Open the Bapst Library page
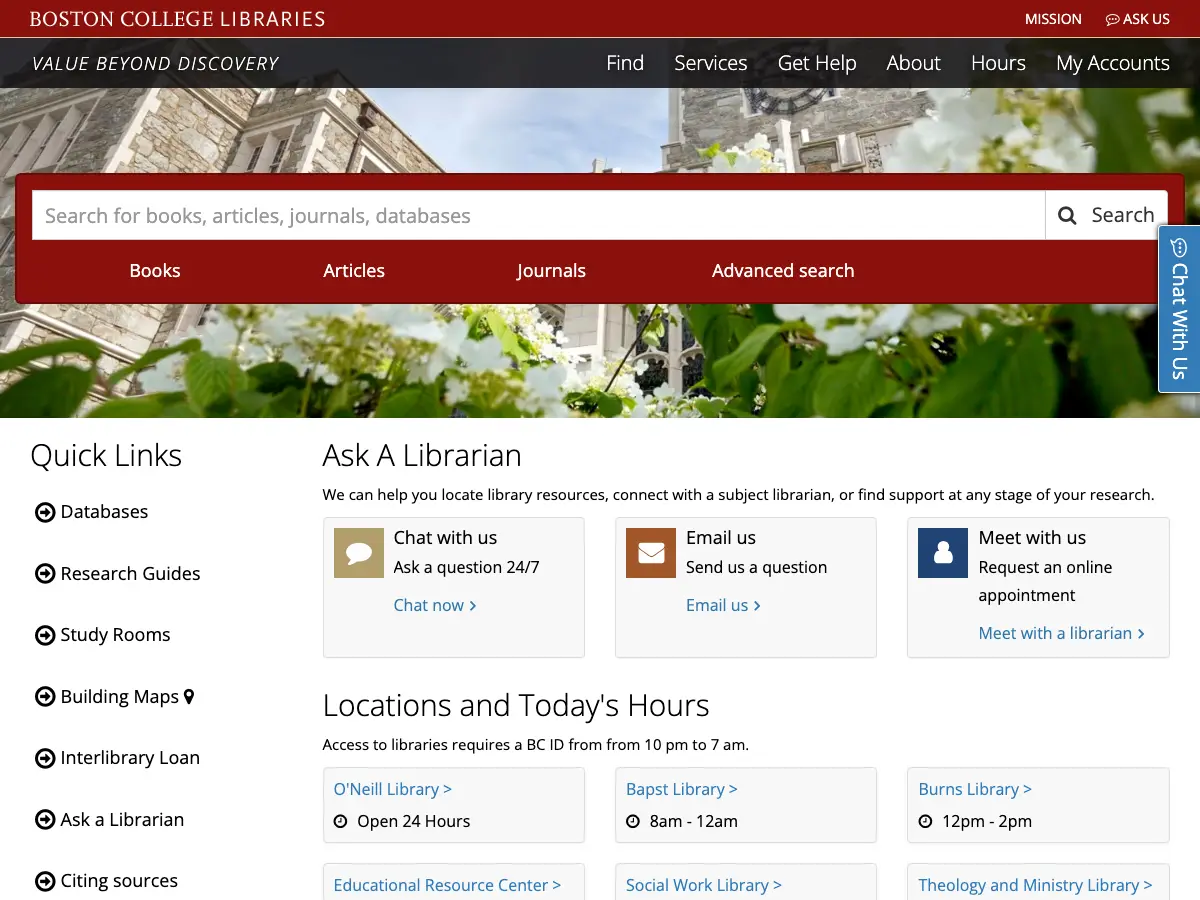The height and width of the screenshot is (900, 1200). [682, 789]
